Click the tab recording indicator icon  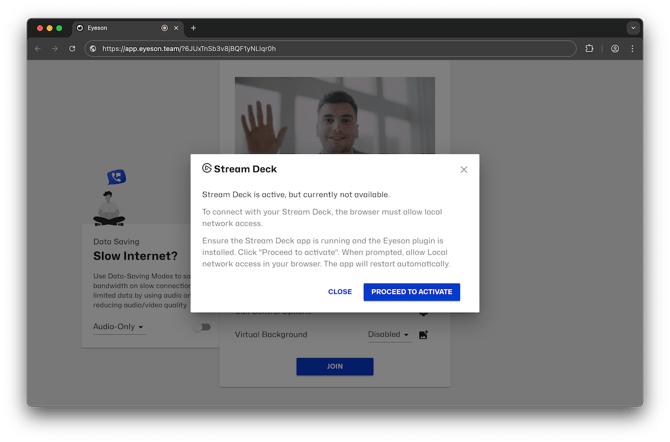[165, 28]
